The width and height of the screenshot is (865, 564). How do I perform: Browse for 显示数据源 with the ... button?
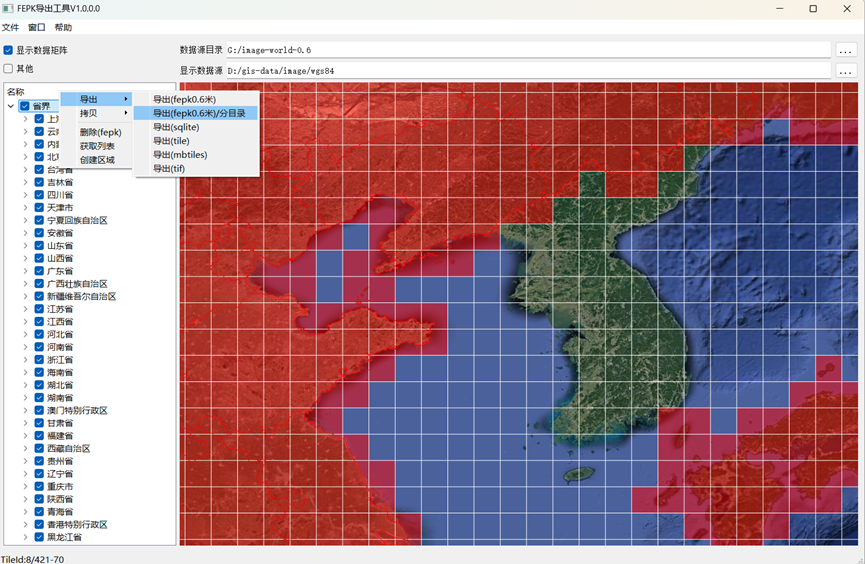coord(845,71)
